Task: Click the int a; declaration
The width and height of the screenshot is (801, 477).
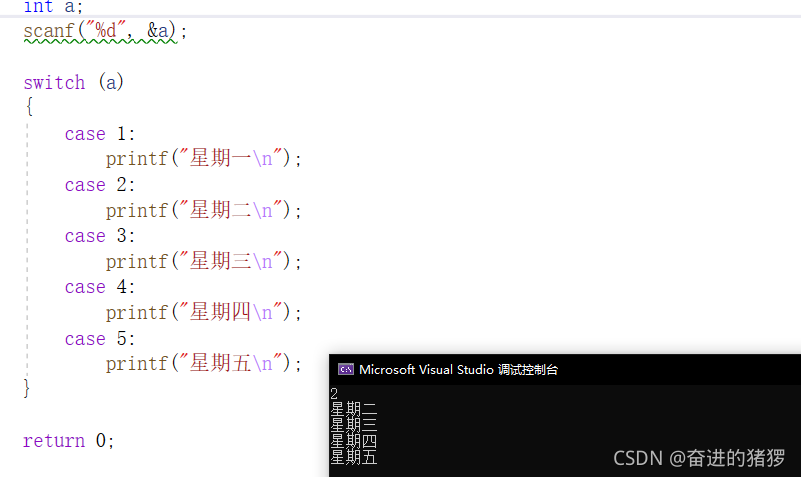Action: pos(53,7)
